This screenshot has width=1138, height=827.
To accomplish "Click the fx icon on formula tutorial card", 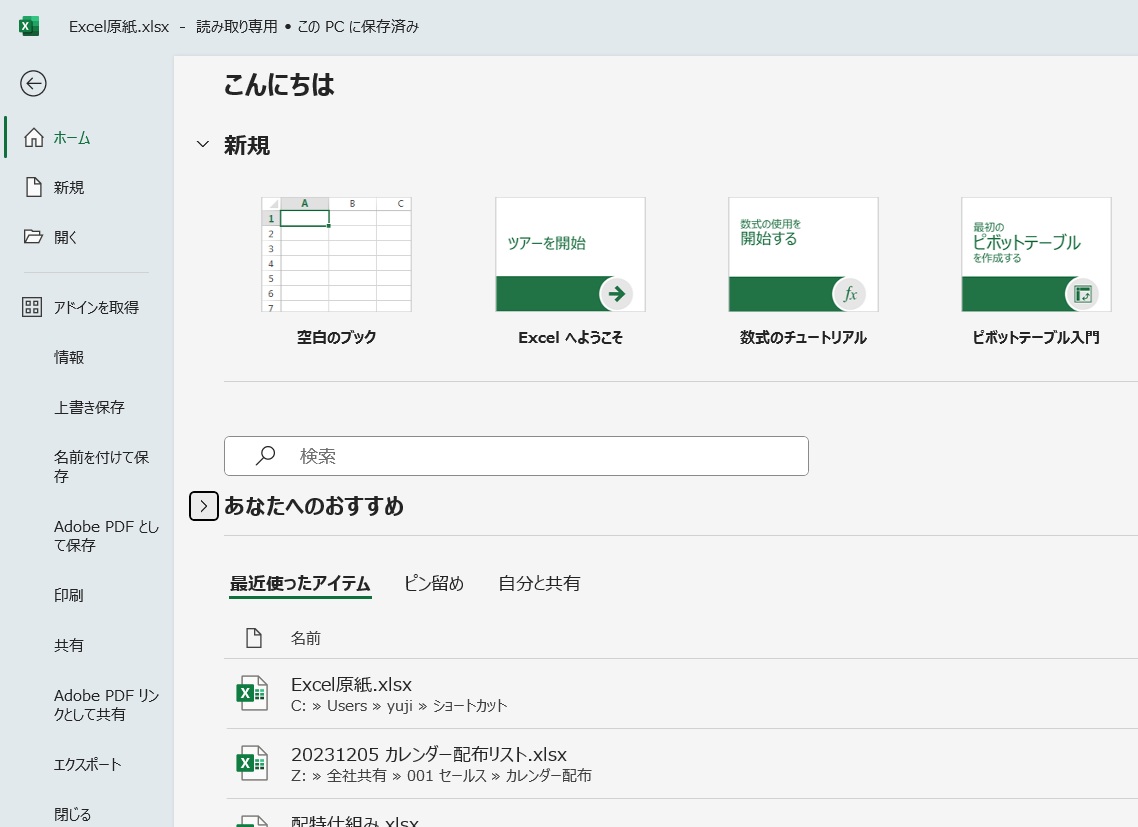I will tap(849, 294).
